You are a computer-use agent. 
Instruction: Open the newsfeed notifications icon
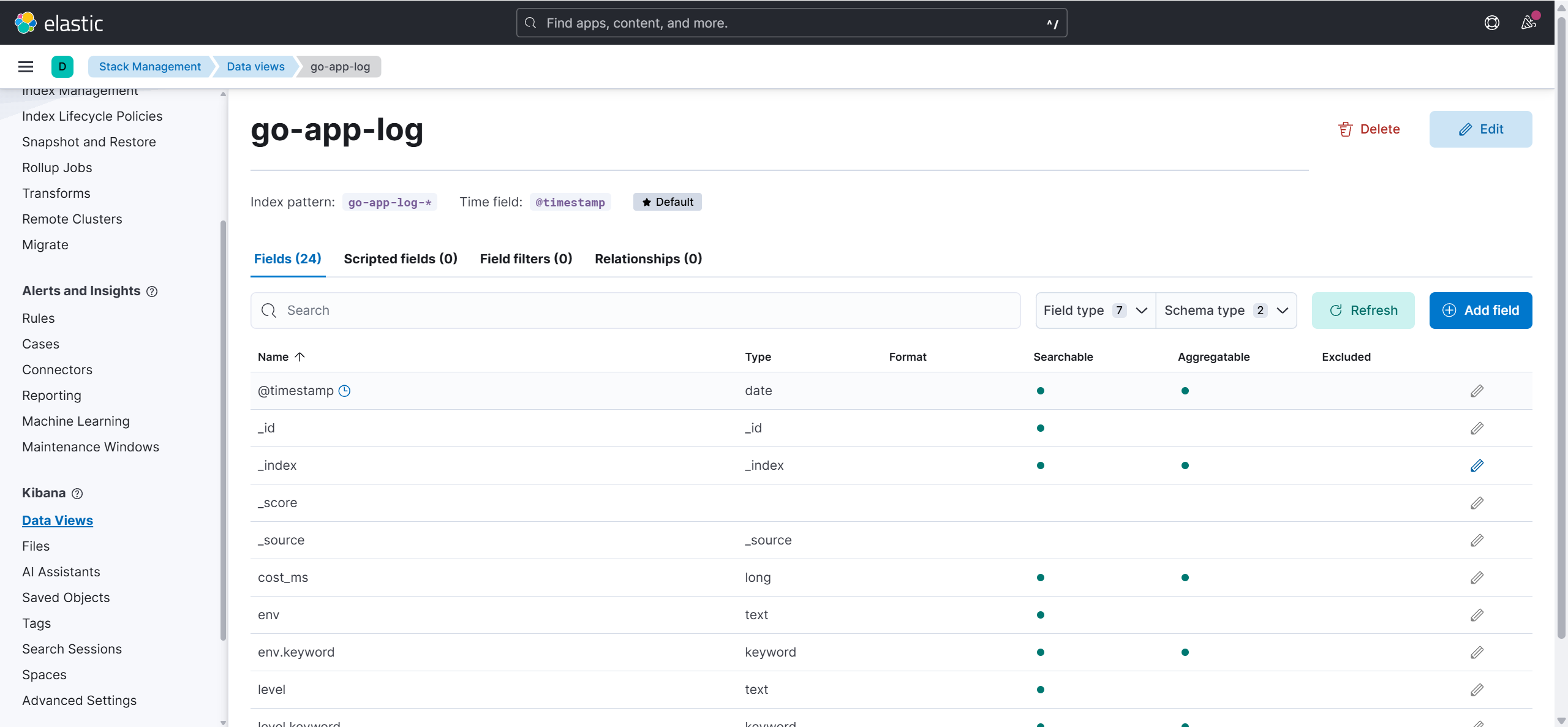click(x=1529, y=23)
